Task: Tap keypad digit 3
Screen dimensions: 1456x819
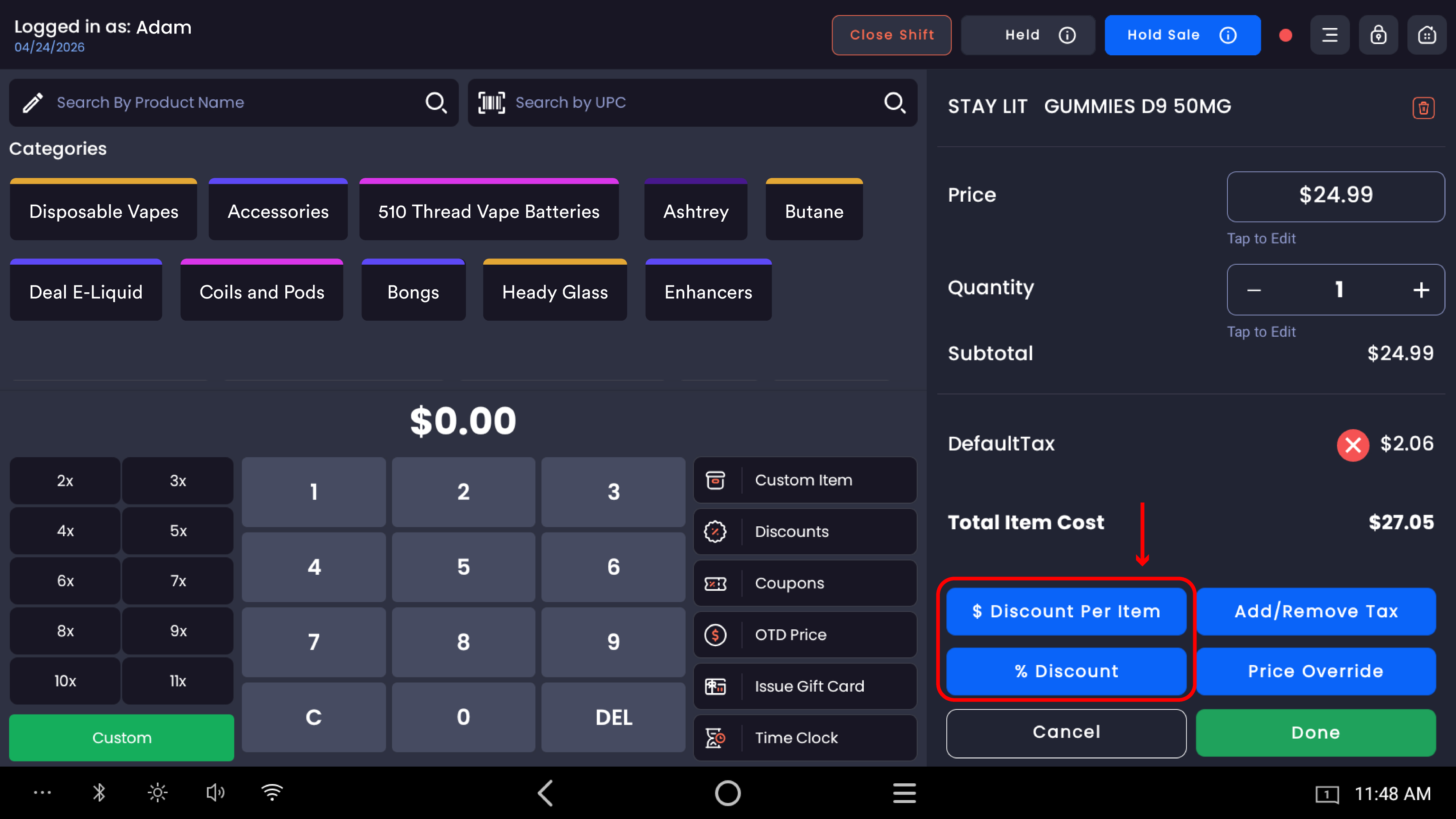Action: 613,492
